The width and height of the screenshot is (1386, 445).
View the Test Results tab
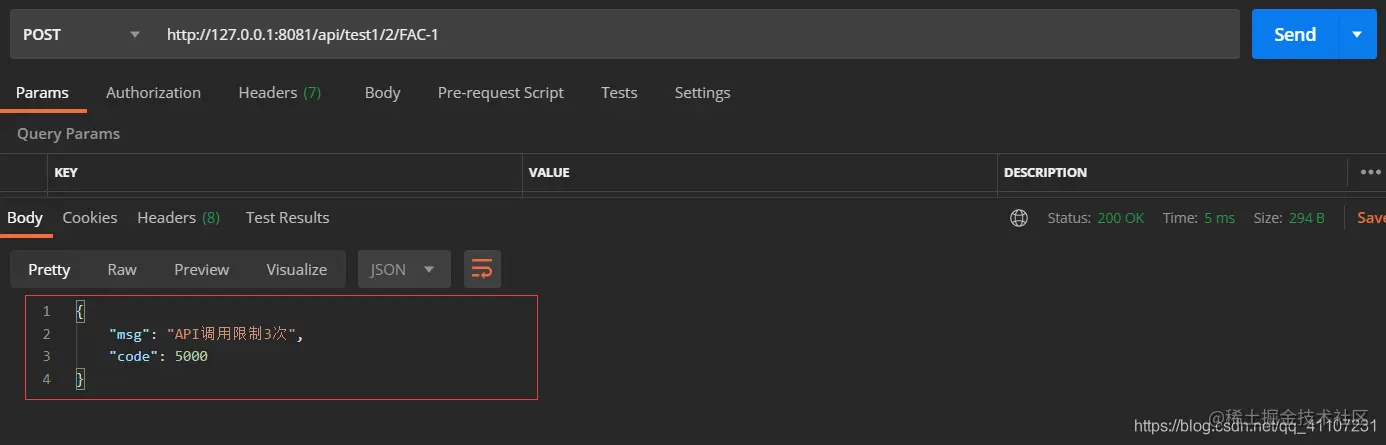point(288,217)
